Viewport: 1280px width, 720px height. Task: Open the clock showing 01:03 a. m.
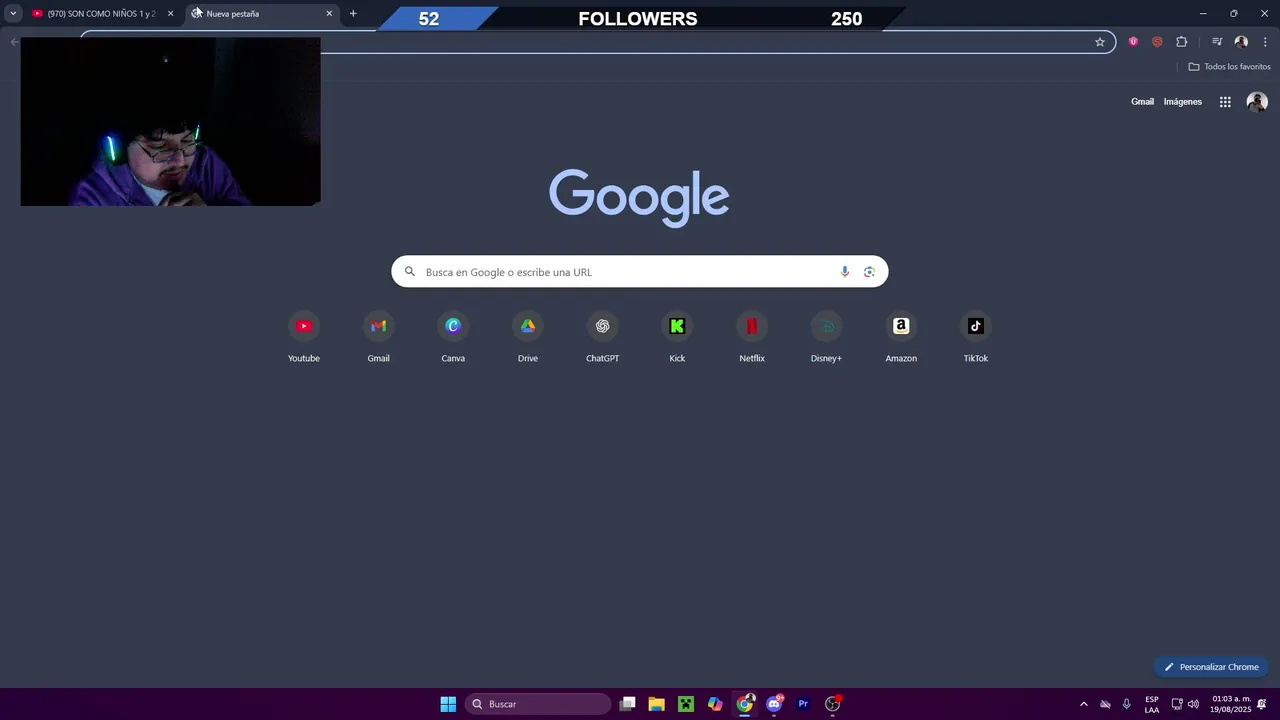1231,704
